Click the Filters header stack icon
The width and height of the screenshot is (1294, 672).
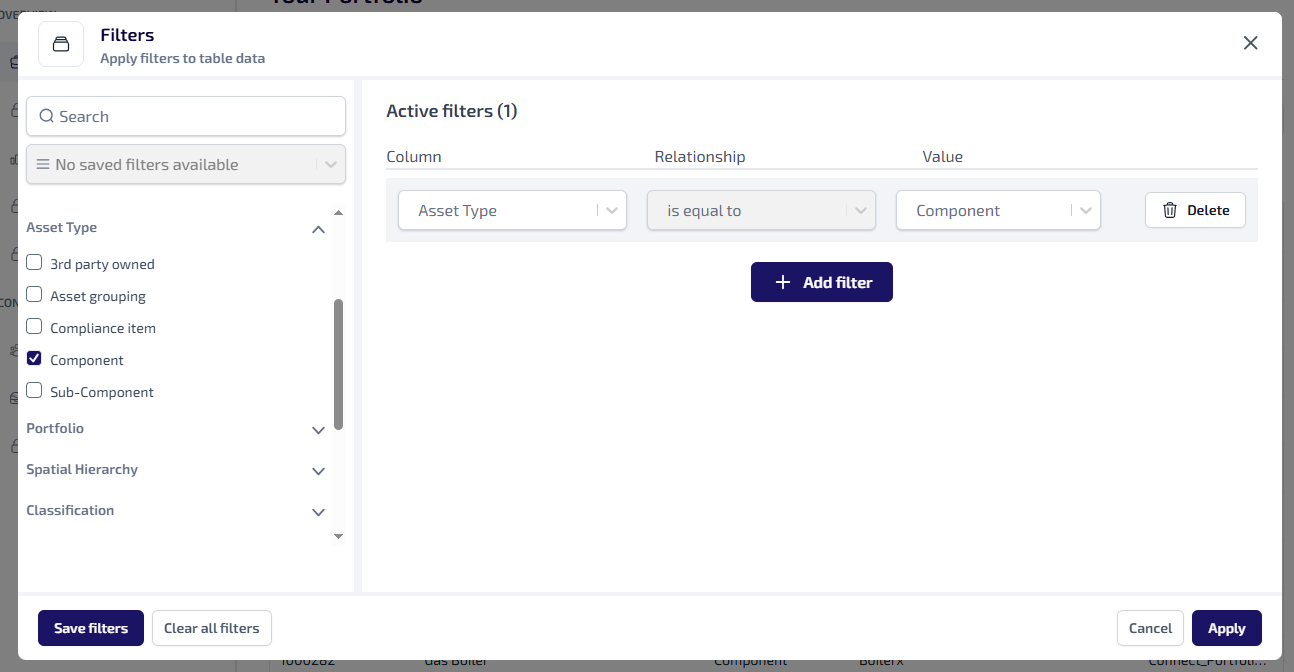coord(61,45)
